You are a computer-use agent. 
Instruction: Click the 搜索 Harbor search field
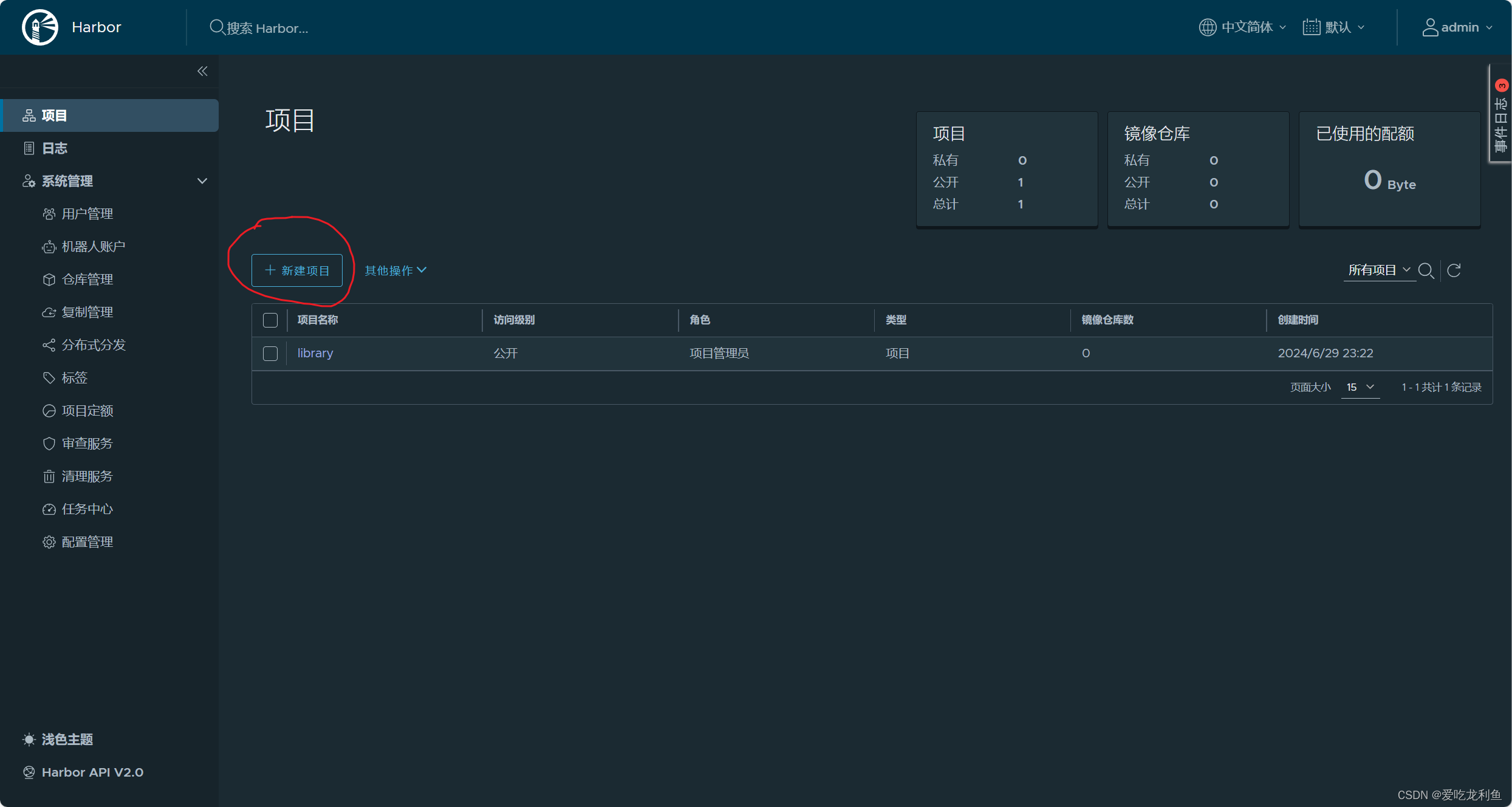coord(268,28)
